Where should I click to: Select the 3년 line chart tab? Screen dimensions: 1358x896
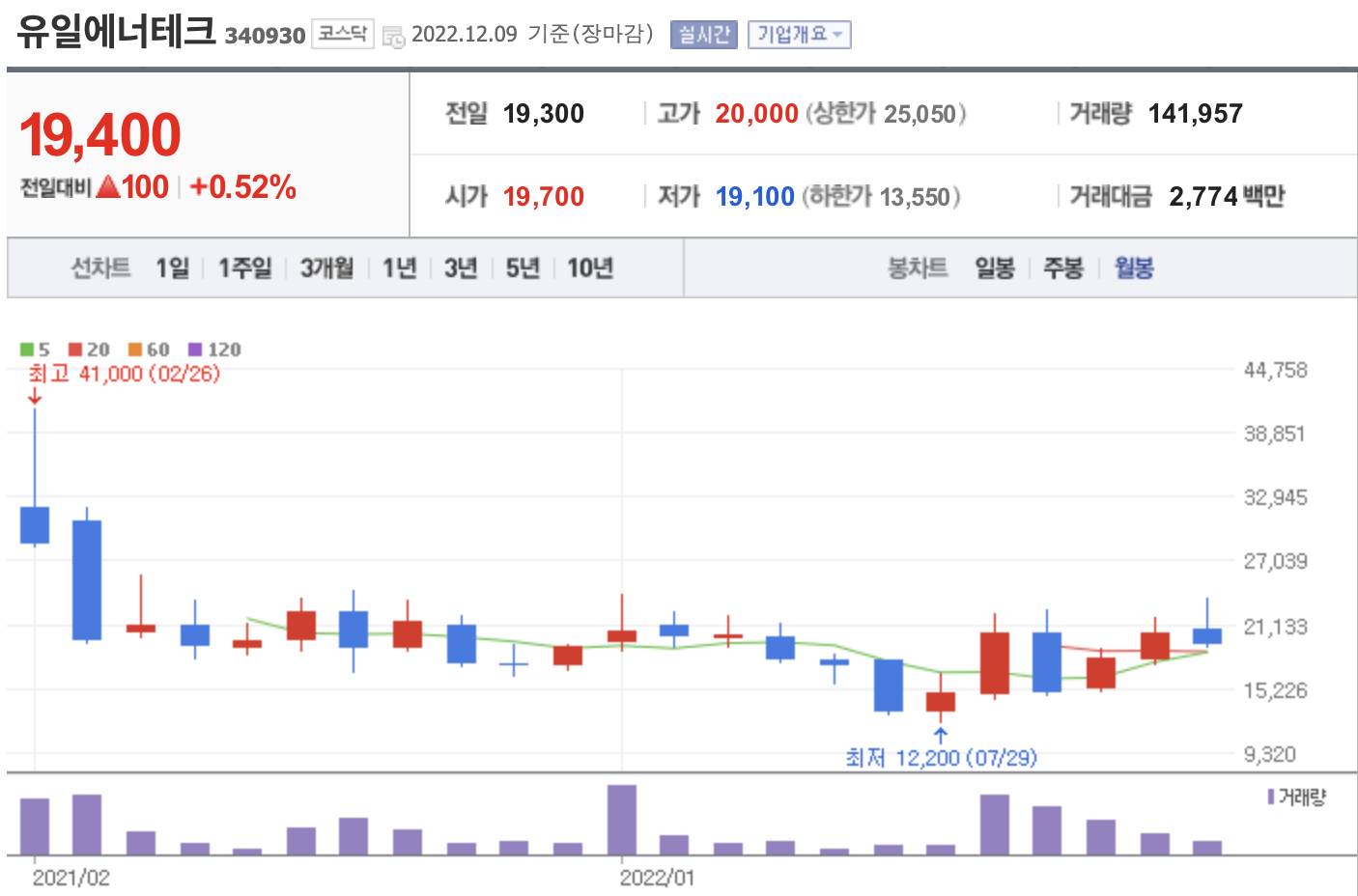[x=462, y=267]
